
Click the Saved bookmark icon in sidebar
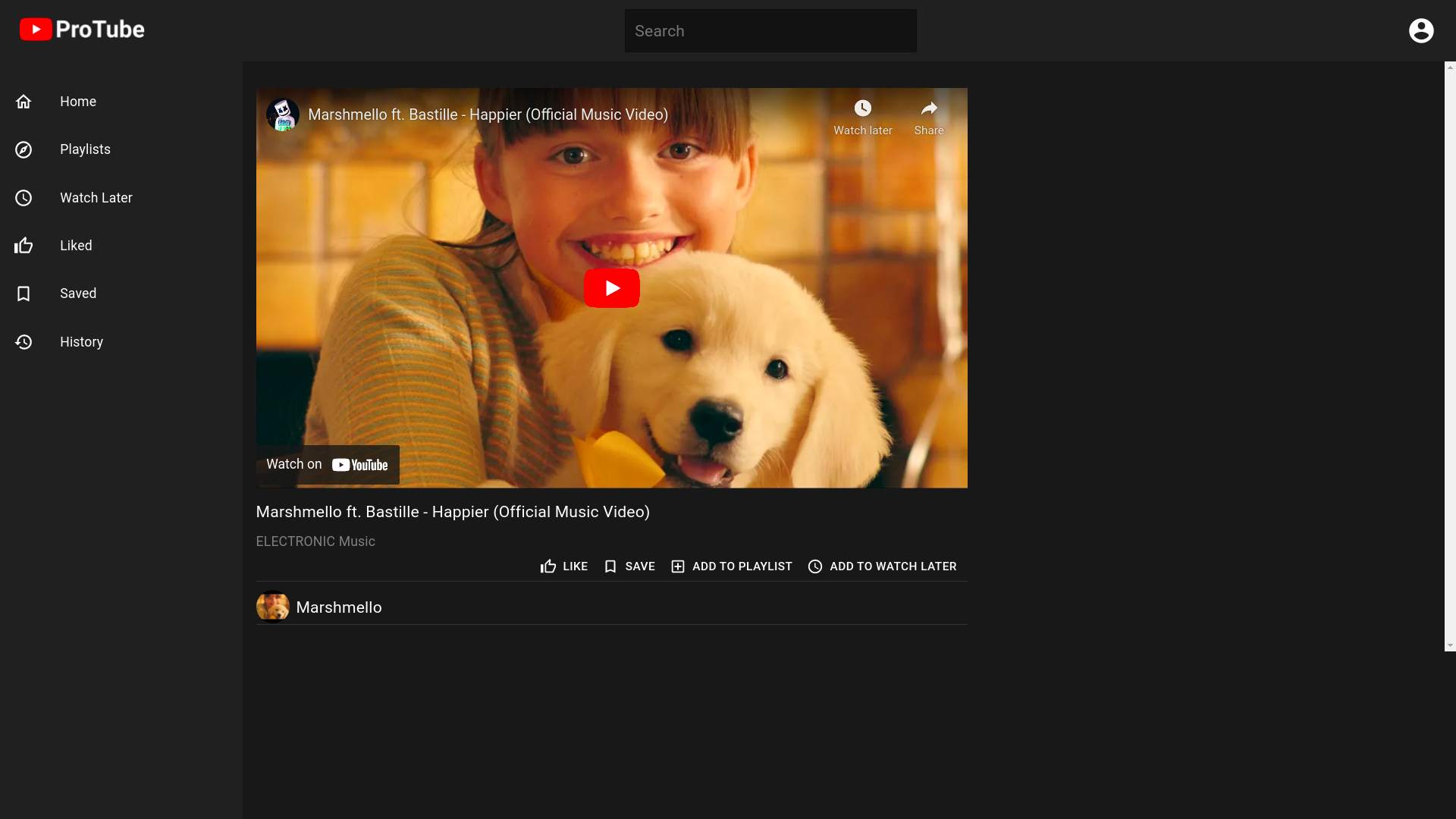(24, 293)
